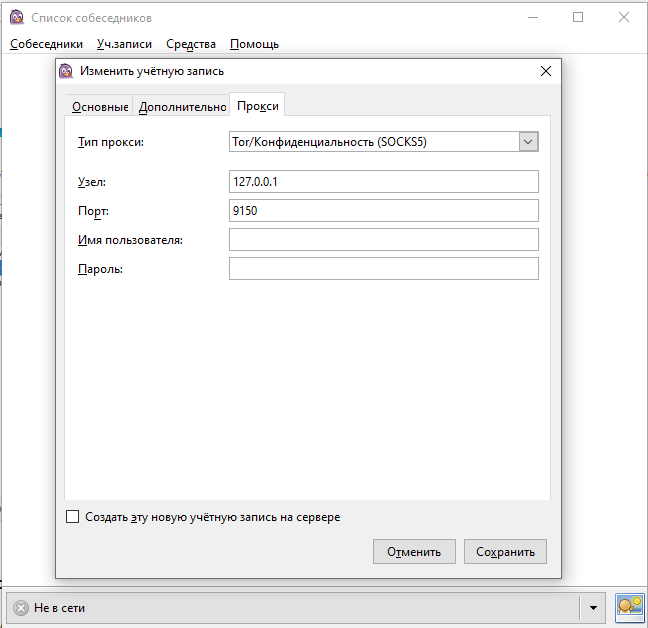Click the empty Пароль input field
This screenshot has width=648, height=628.
(383, 269)
